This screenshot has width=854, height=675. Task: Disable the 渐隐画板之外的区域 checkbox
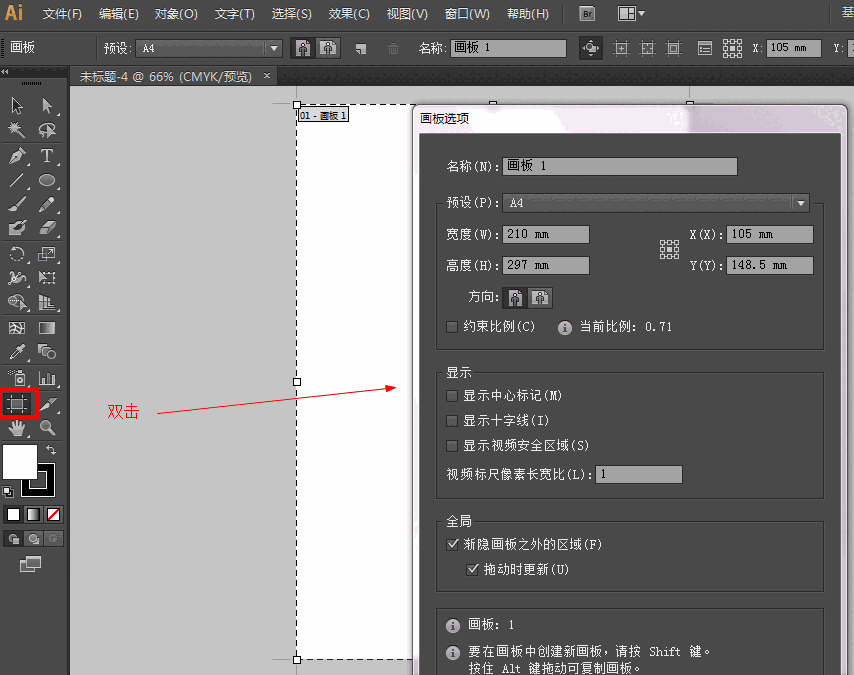point(452,545)
